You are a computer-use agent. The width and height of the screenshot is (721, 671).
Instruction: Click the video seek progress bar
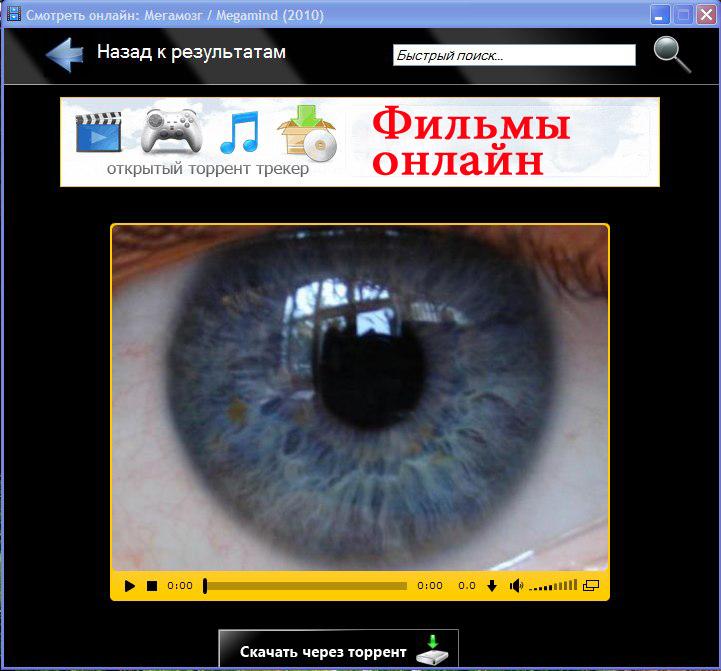(306, 586)
